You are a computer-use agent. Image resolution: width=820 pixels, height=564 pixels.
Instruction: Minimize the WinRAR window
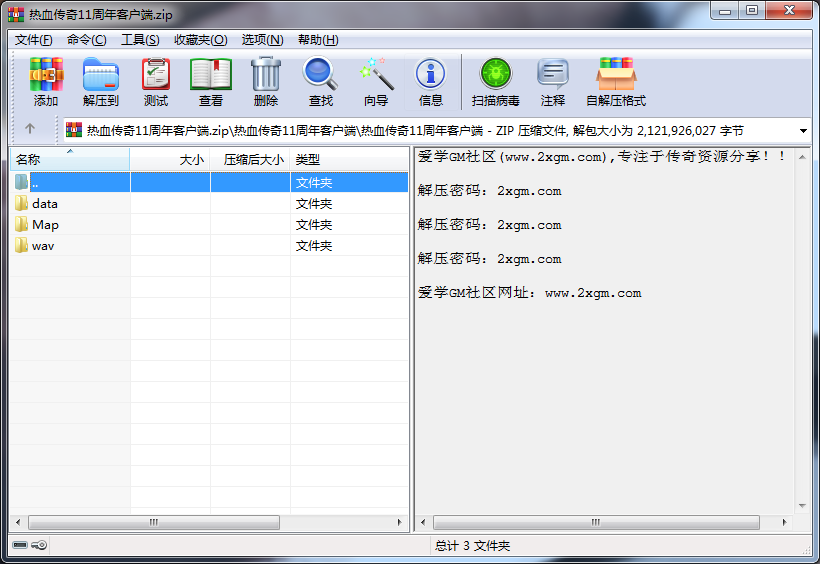coord(725,11)
